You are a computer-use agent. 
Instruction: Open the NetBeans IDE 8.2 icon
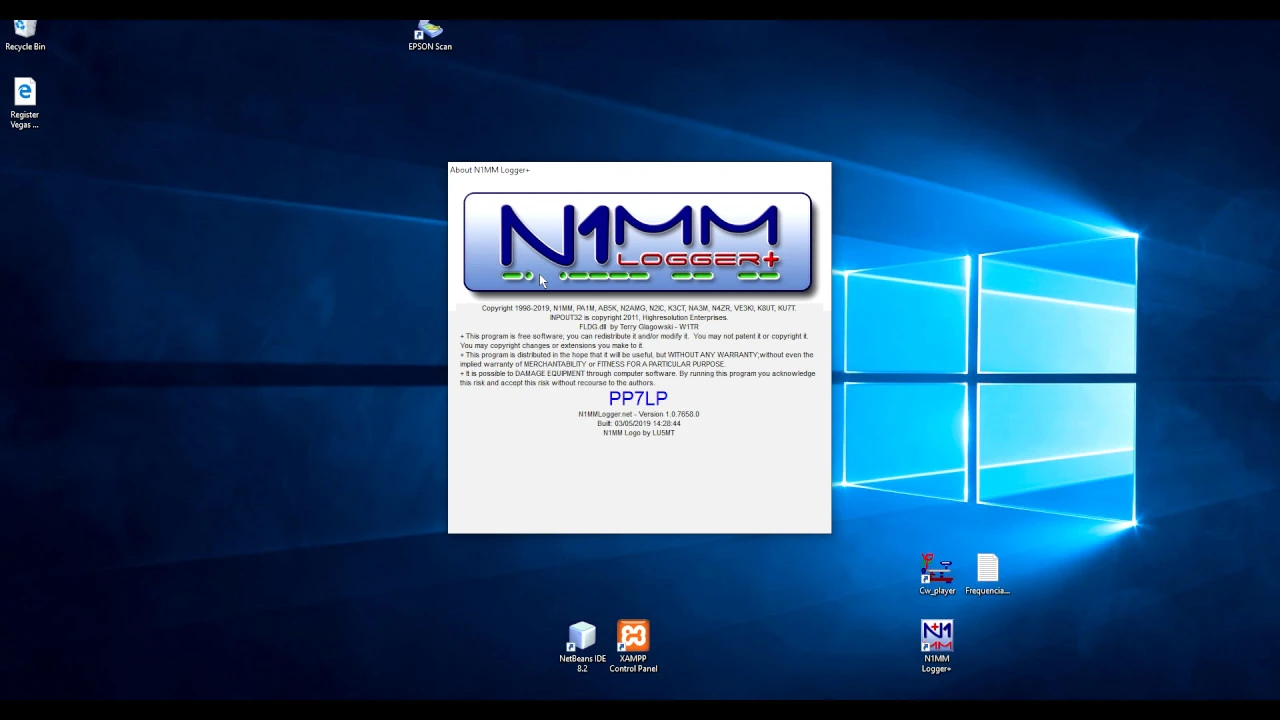coord(582,647)
